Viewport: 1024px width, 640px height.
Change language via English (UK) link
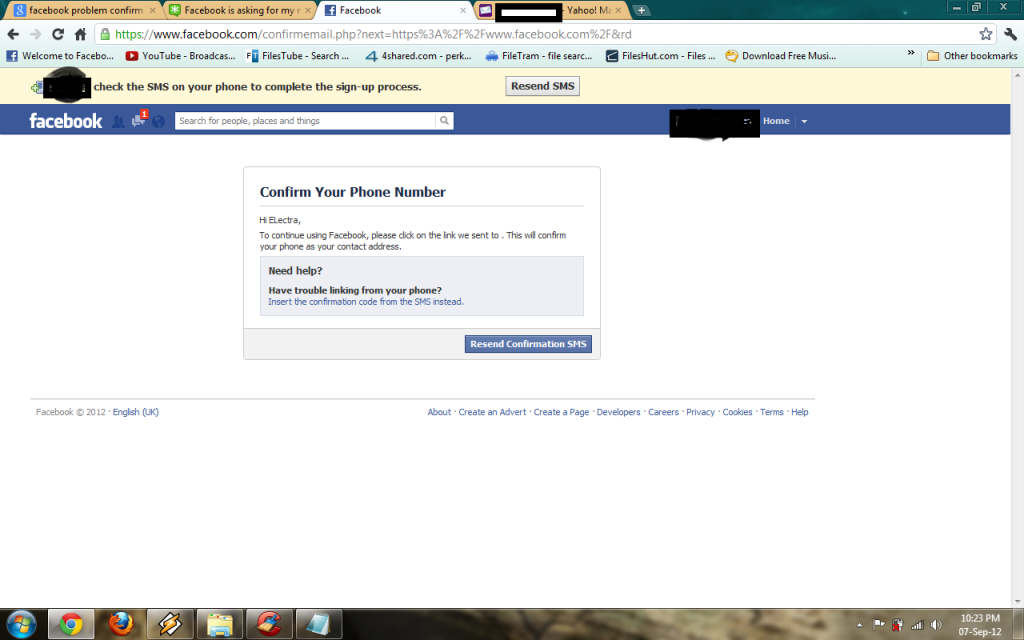click(x=136, y=412)
